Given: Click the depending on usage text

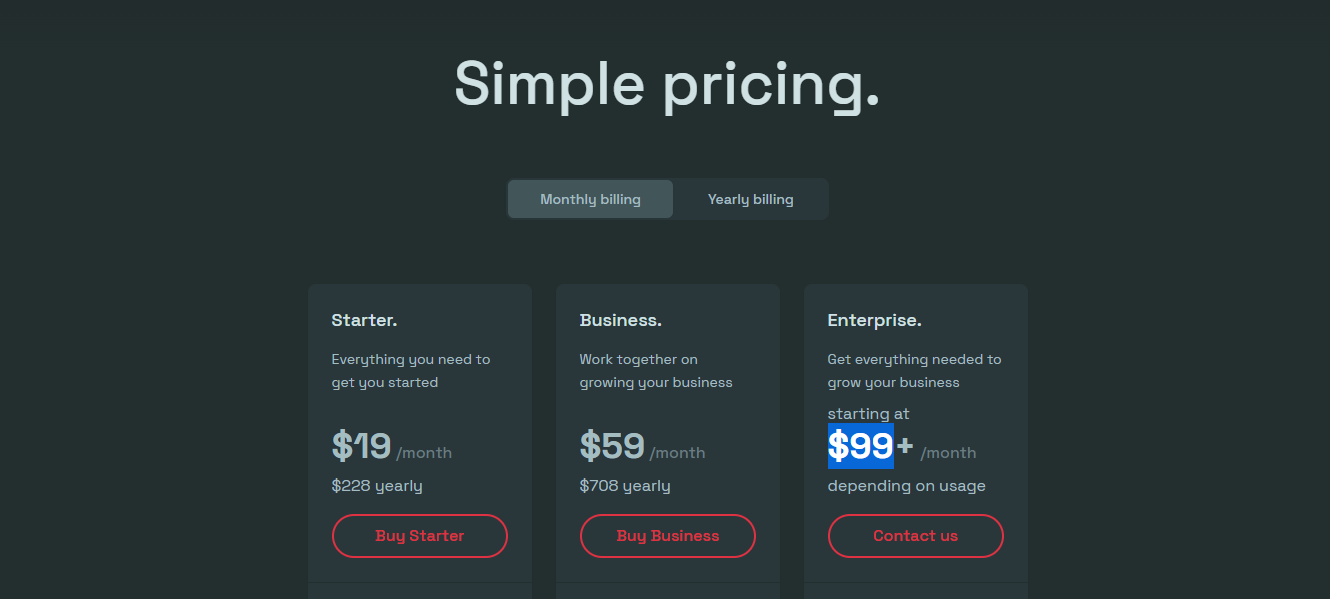Looking at the screenshot, I should point(904,485).
